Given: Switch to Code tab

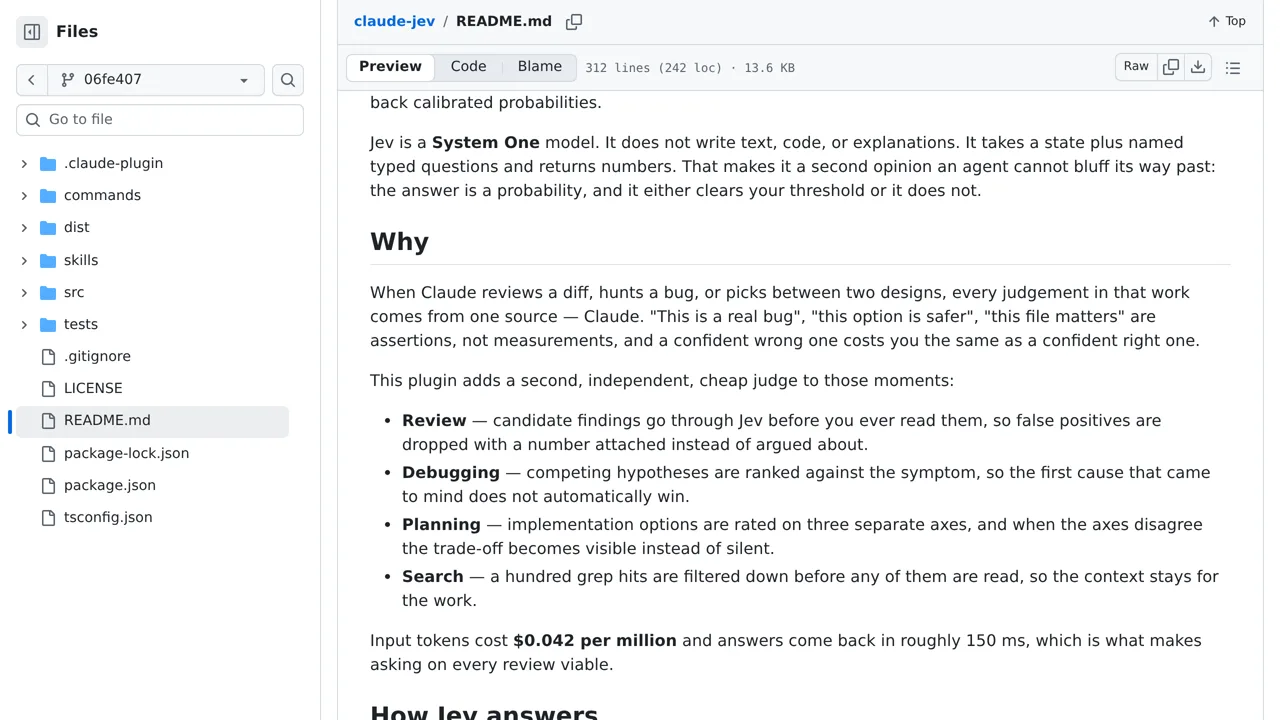Looking at the screenshot, I should [x=468, y=67].
